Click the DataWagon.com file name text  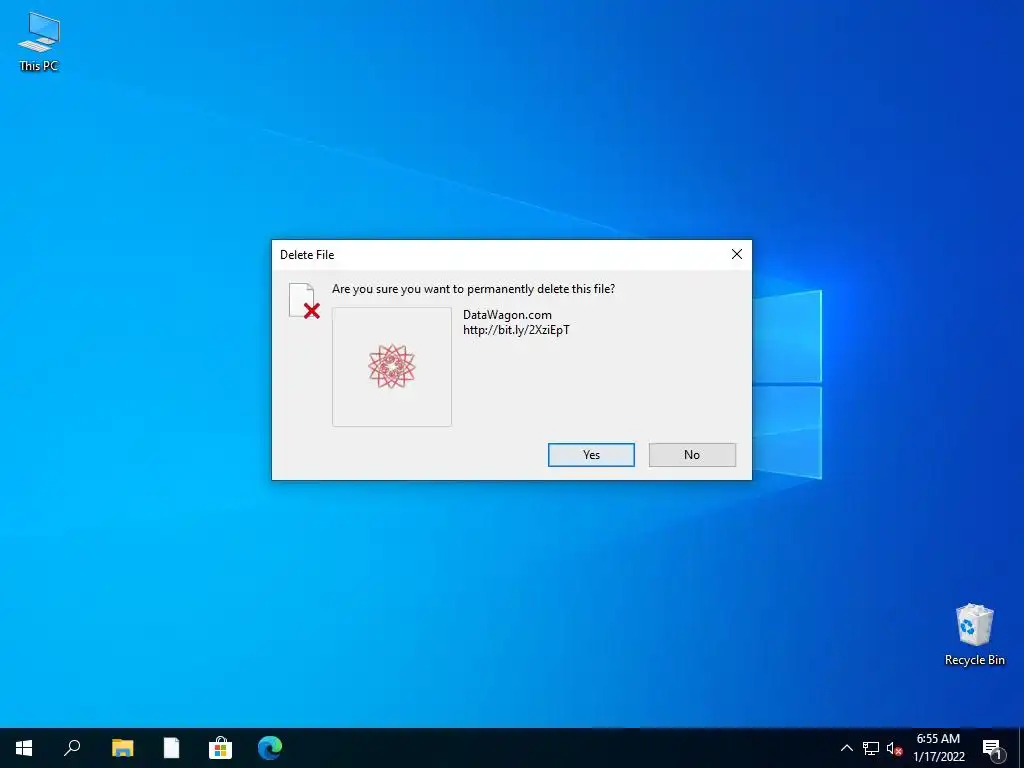pyautogui.click(x=507, y=315)
